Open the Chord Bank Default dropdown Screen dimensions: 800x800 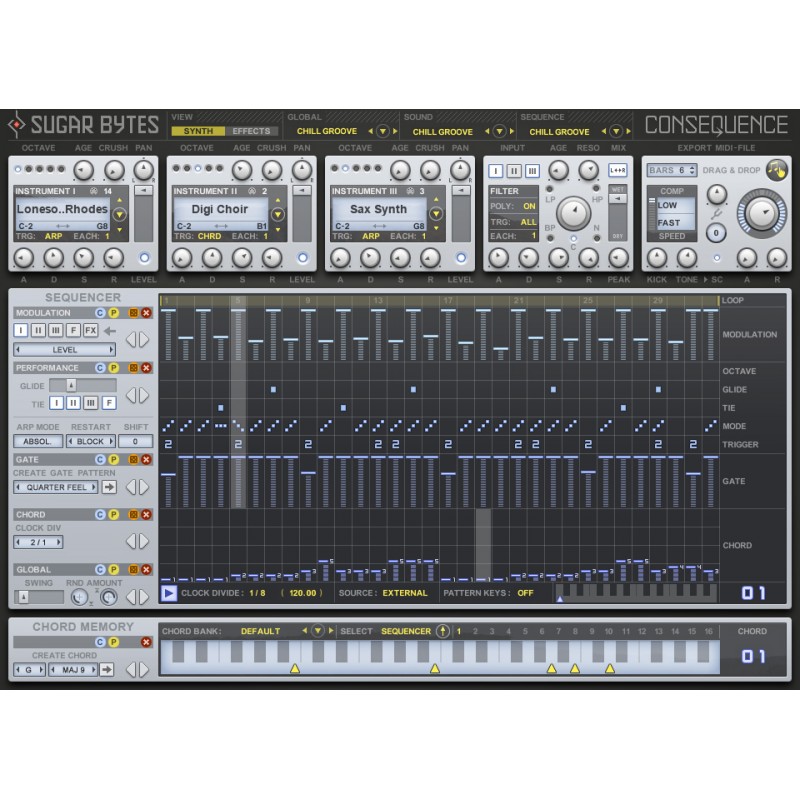coord(318,631)
